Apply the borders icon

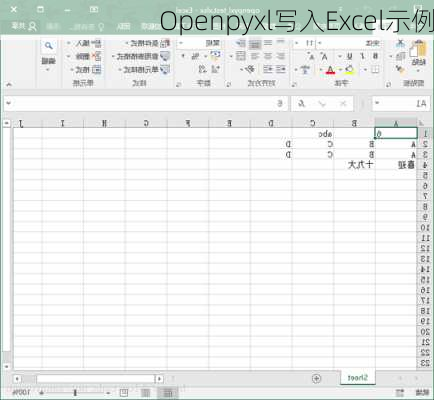(375, 70)
